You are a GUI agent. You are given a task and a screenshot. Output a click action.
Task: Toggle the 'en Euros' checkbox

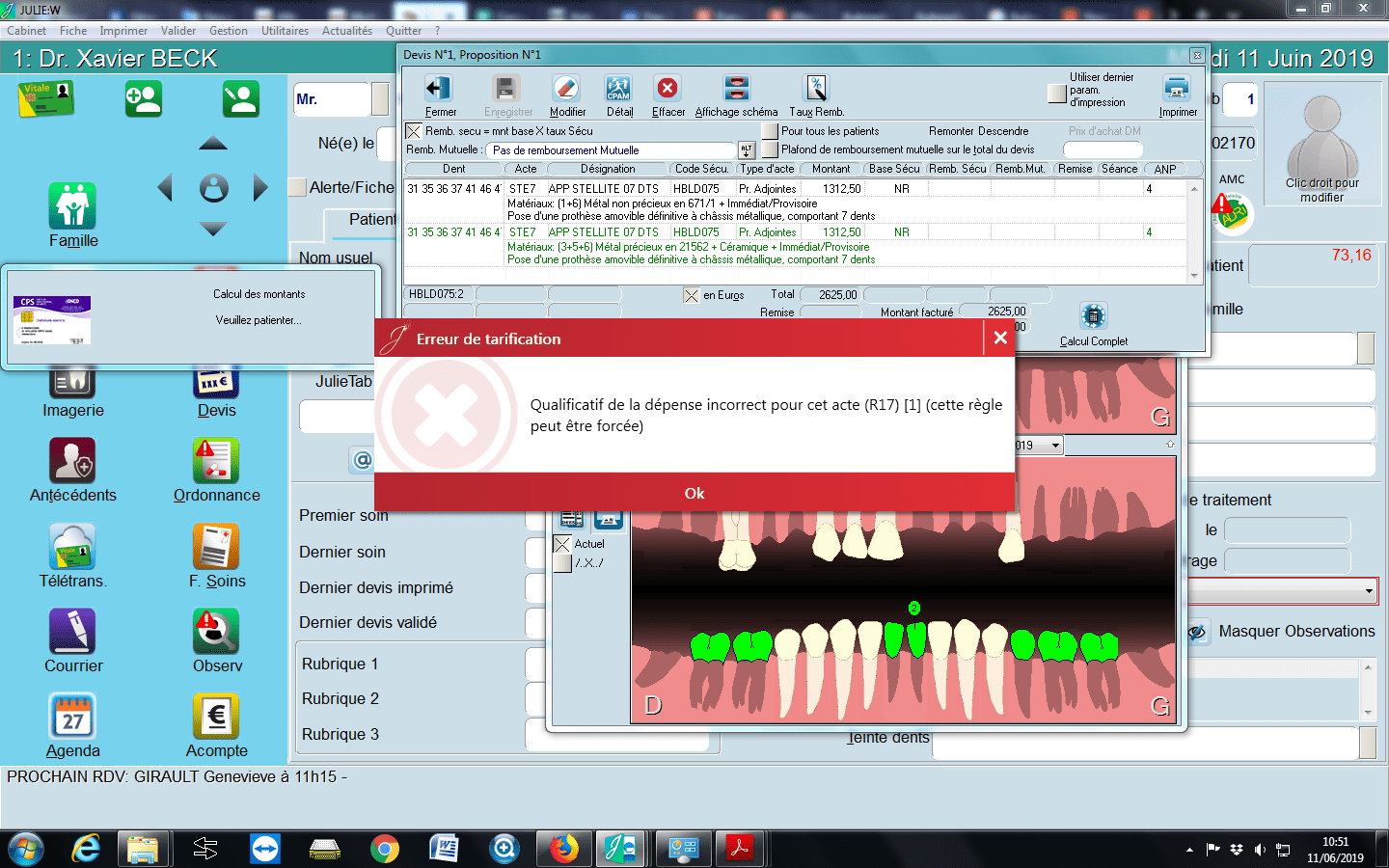(x=692, y=295)
